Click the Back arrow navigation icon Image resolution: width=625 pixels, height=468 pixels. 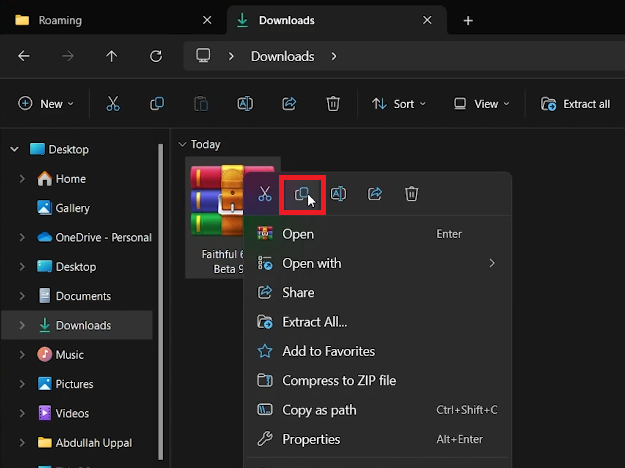pyautogui.click(x=24, y=56)
